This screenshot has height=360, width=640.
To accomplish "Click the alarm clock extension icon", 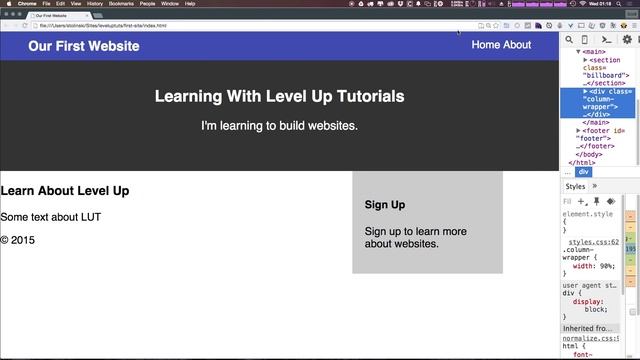I will [x=549, y=26].
